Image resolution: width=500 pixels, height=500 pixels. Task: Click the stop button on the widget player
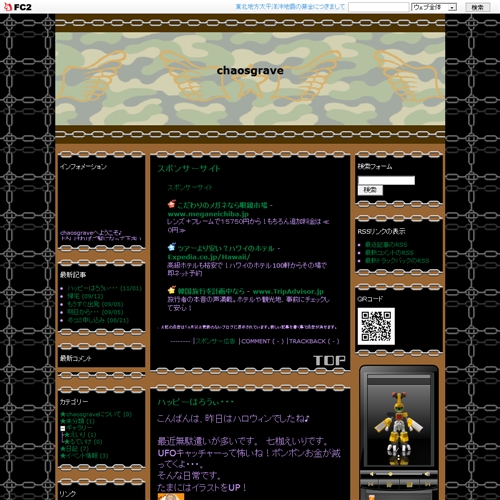point(409,484)
